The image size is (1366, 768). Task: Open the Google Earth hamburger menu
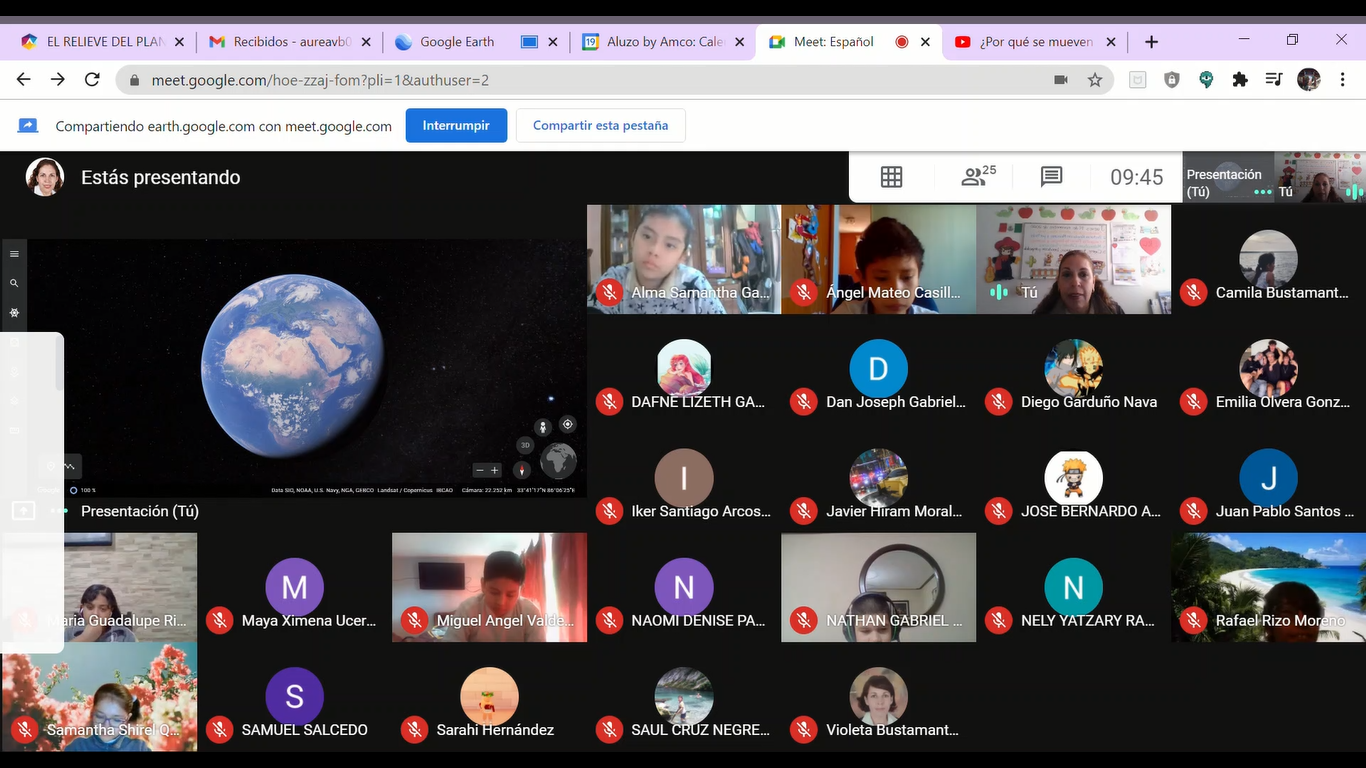[x=14, y=254]
